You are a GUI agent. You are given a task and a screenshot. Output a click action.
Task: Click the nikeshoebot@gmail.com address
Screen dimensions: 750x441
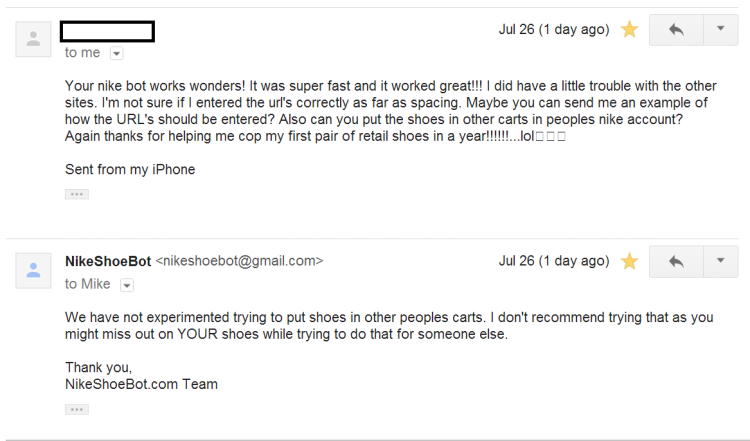(240, 261)
